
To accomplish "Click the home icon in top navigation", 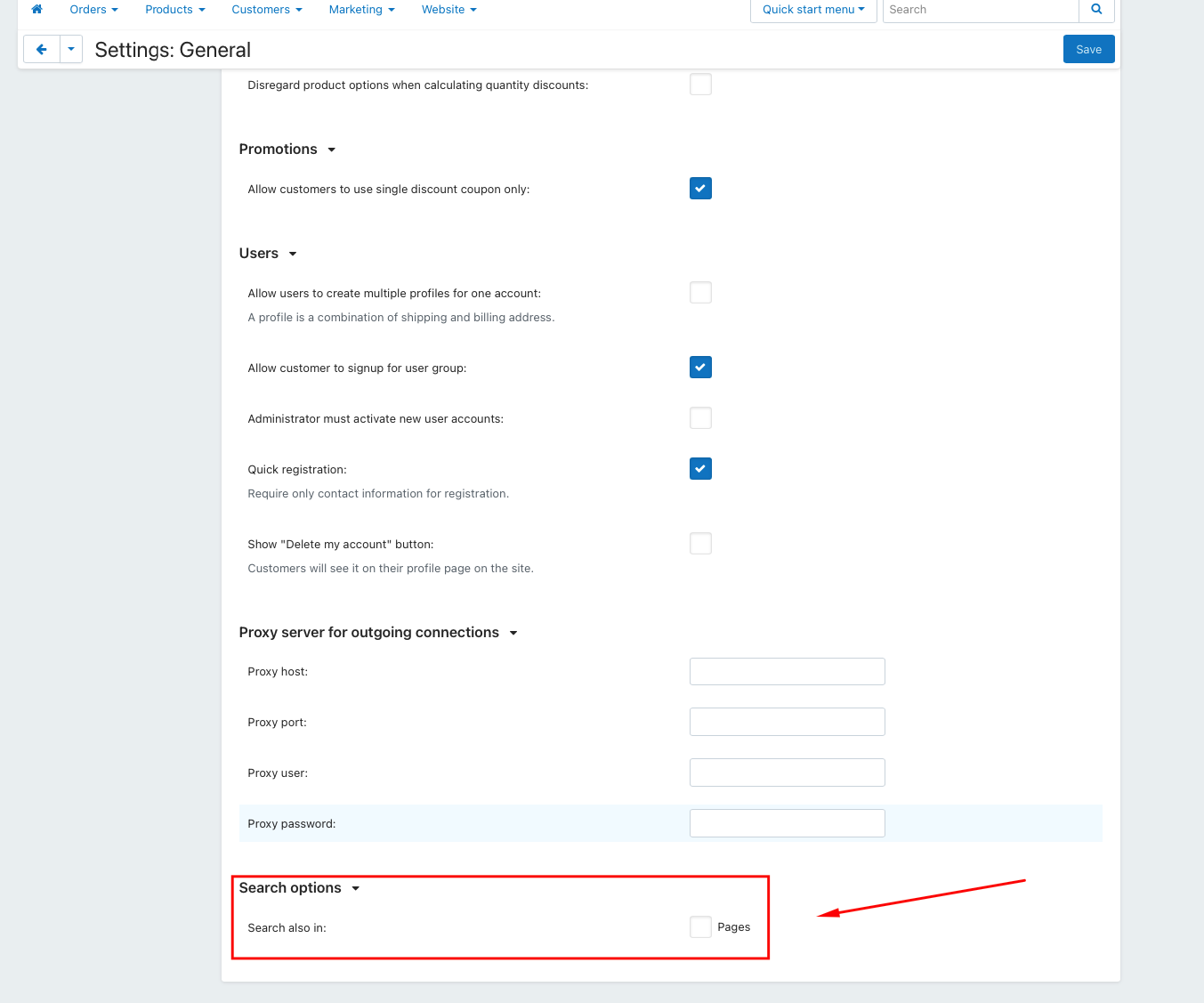I will (36, 10).
